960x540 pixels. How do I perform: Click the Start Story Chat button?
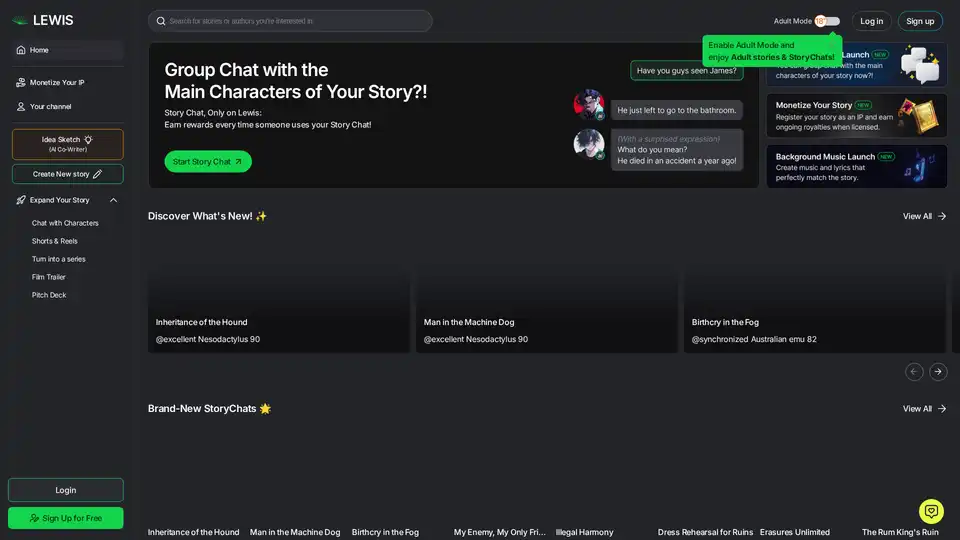click(x=208, y=161)
